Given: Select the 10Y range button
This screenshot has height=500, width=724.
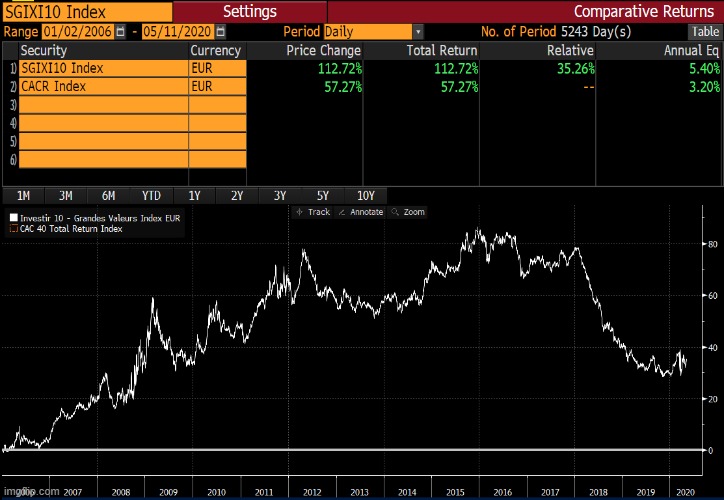Looking at the screenshot, I should tap(366, 195).
